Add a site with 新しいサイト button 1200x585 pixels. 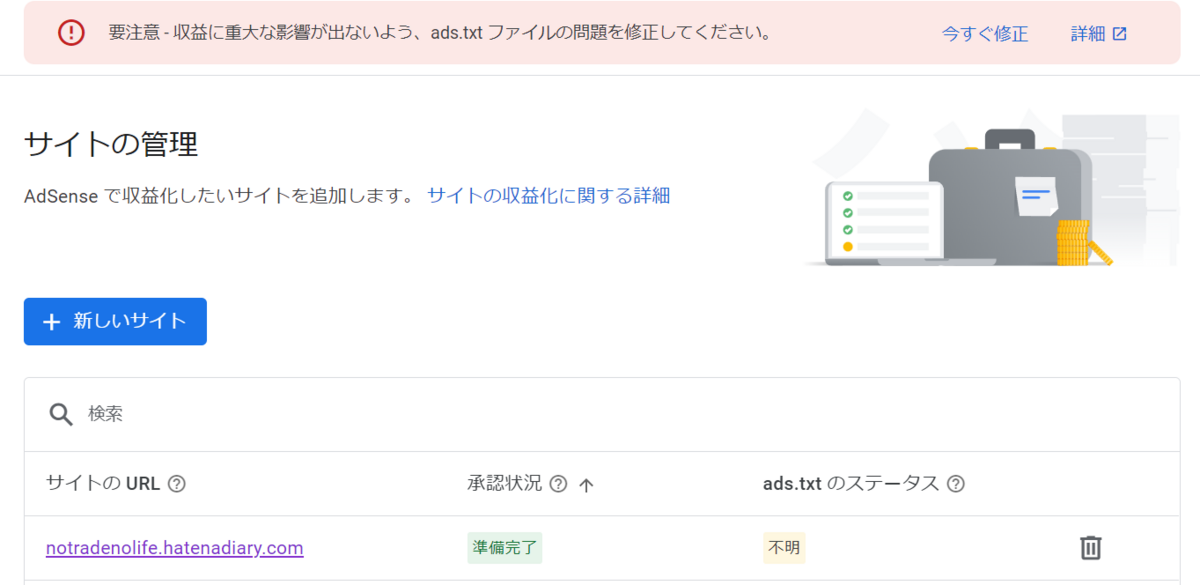coord(115,321)
